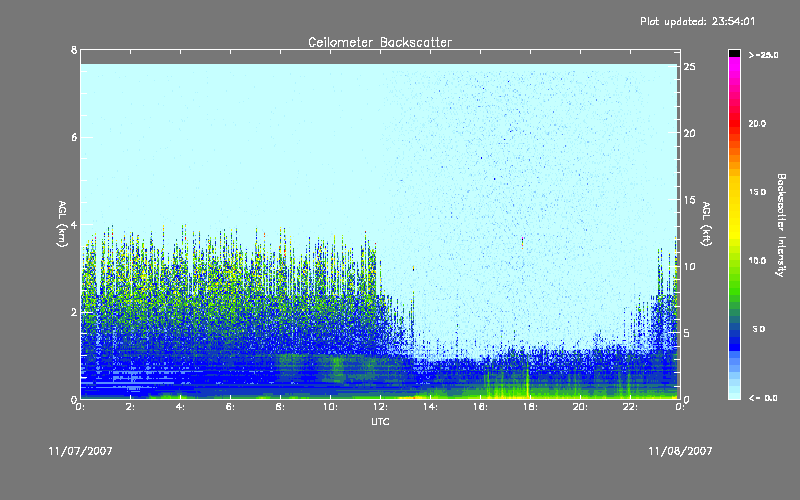Click the "AGL (km)" axis title
This screenshot has height=500, width=800.
click(62, 224)
